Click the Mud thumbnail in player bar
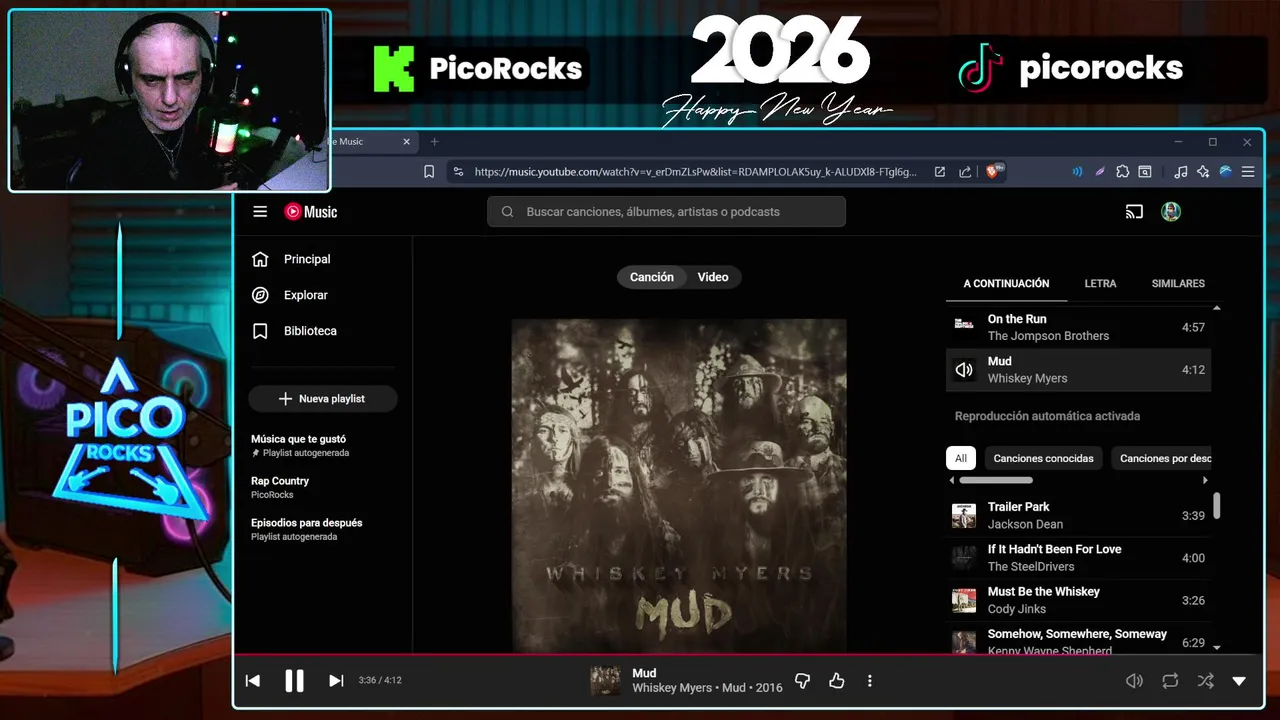The width and height of the screenshot is (1280, 720). tap(605, 681)
